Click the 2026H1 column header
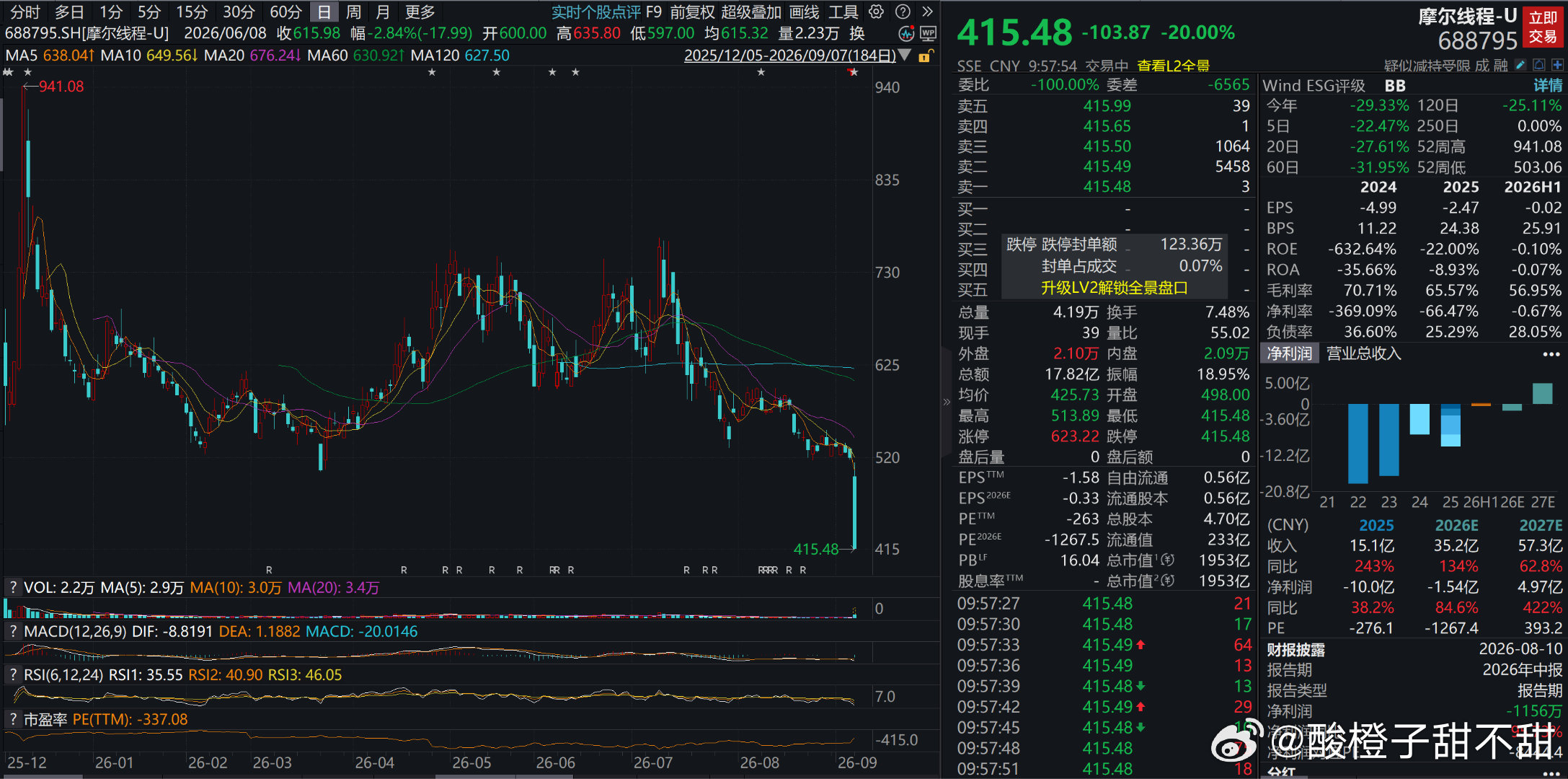Image resolution: width=1568 pixels, height=779 pixels. (1533, 187)
